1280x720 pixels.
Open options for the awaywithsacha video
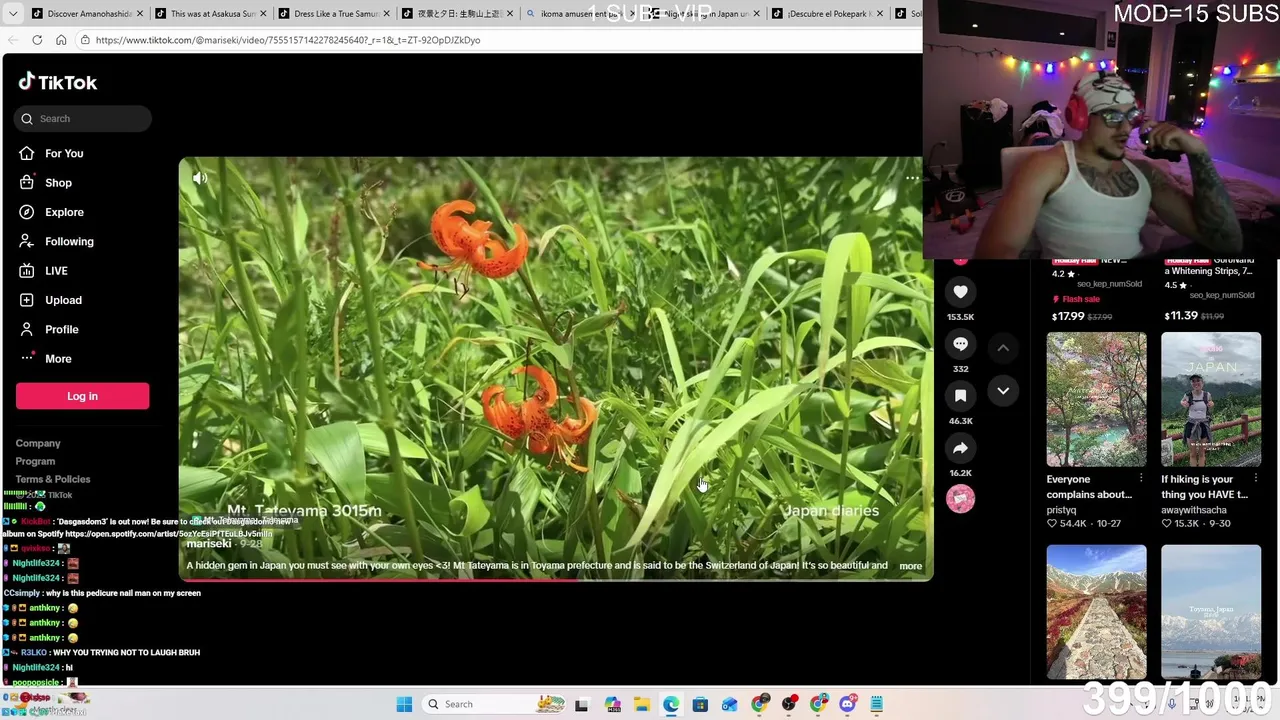[1254, 479]
